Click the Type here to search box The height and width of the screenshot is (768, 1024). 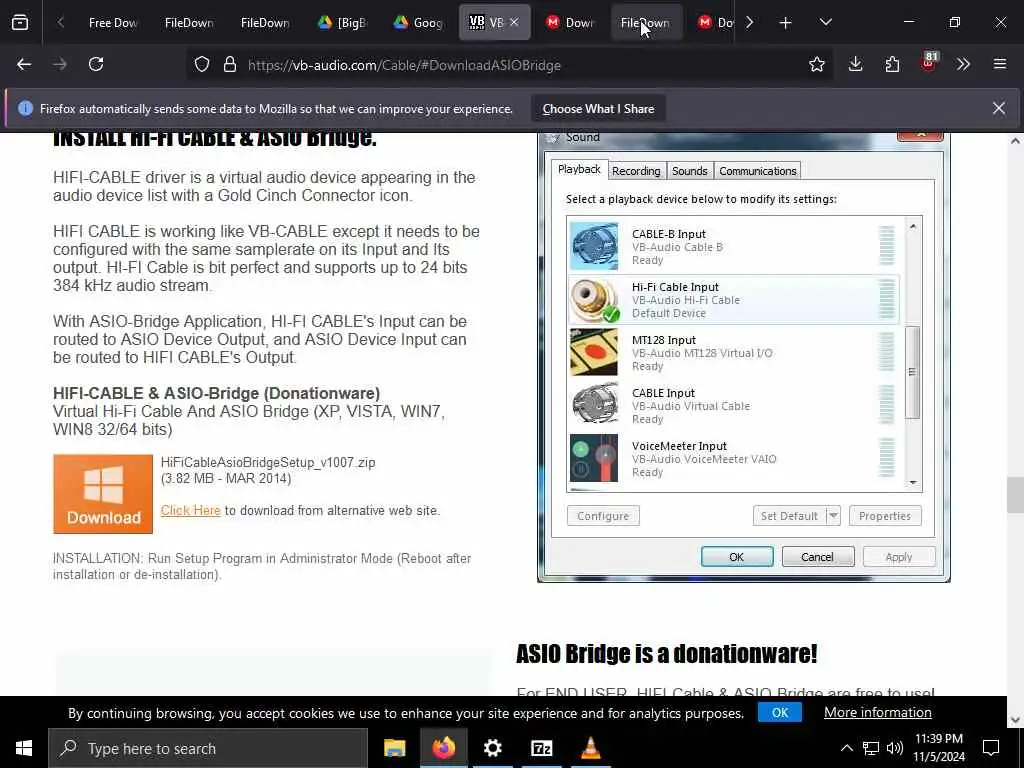point(208,748)
